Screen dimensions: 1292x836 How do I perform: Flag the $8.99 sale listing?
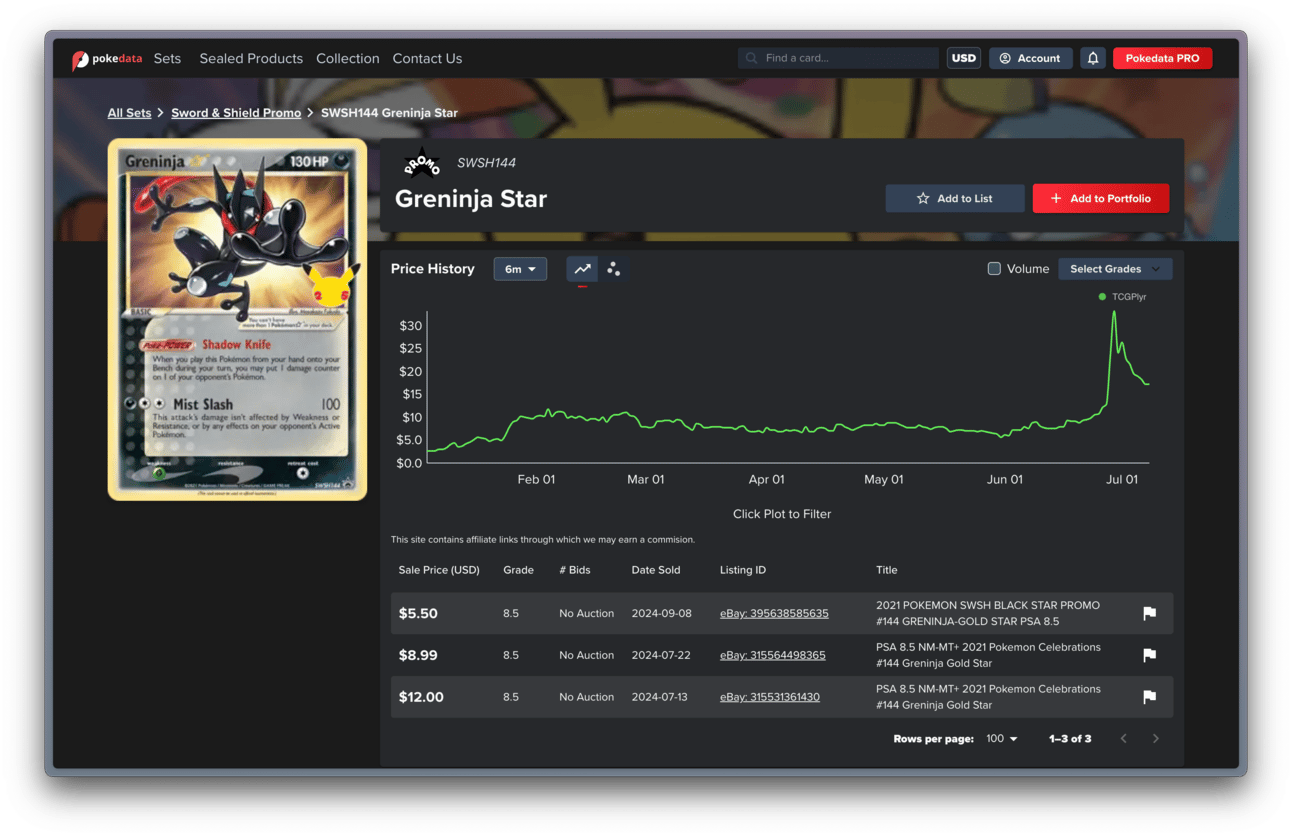[1150, 655]
